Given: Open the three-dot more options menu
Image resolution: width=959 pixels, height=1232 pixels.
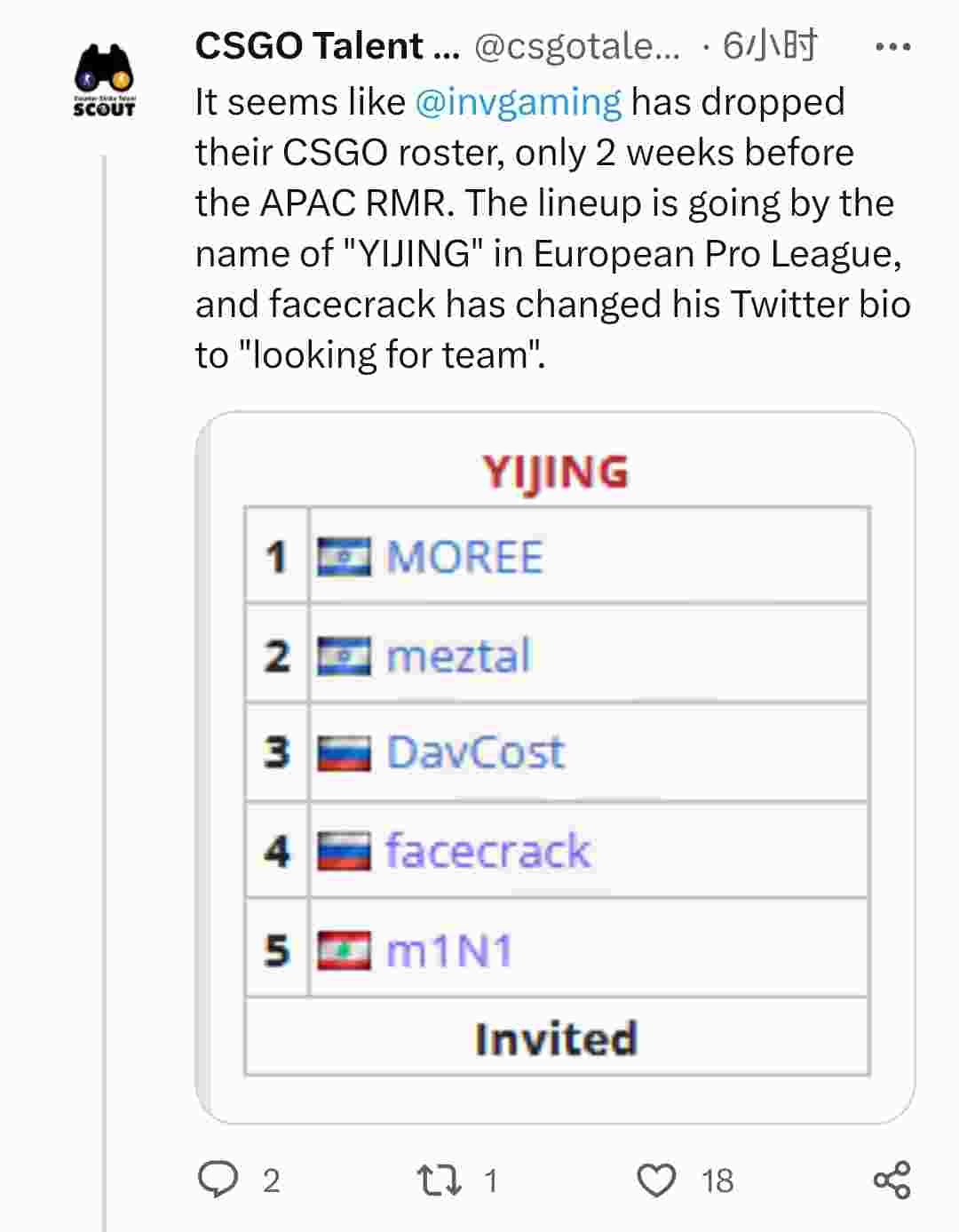Looking at the screenshot, I should point(892,47).
